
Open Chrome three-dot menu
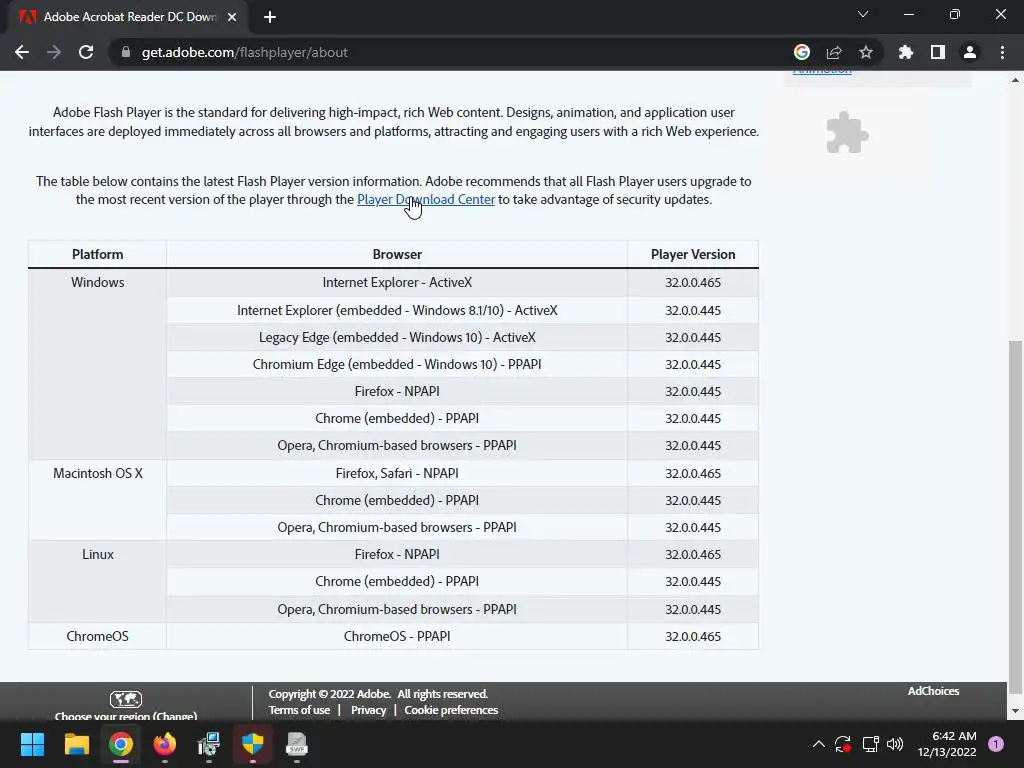coord(1002,52)
